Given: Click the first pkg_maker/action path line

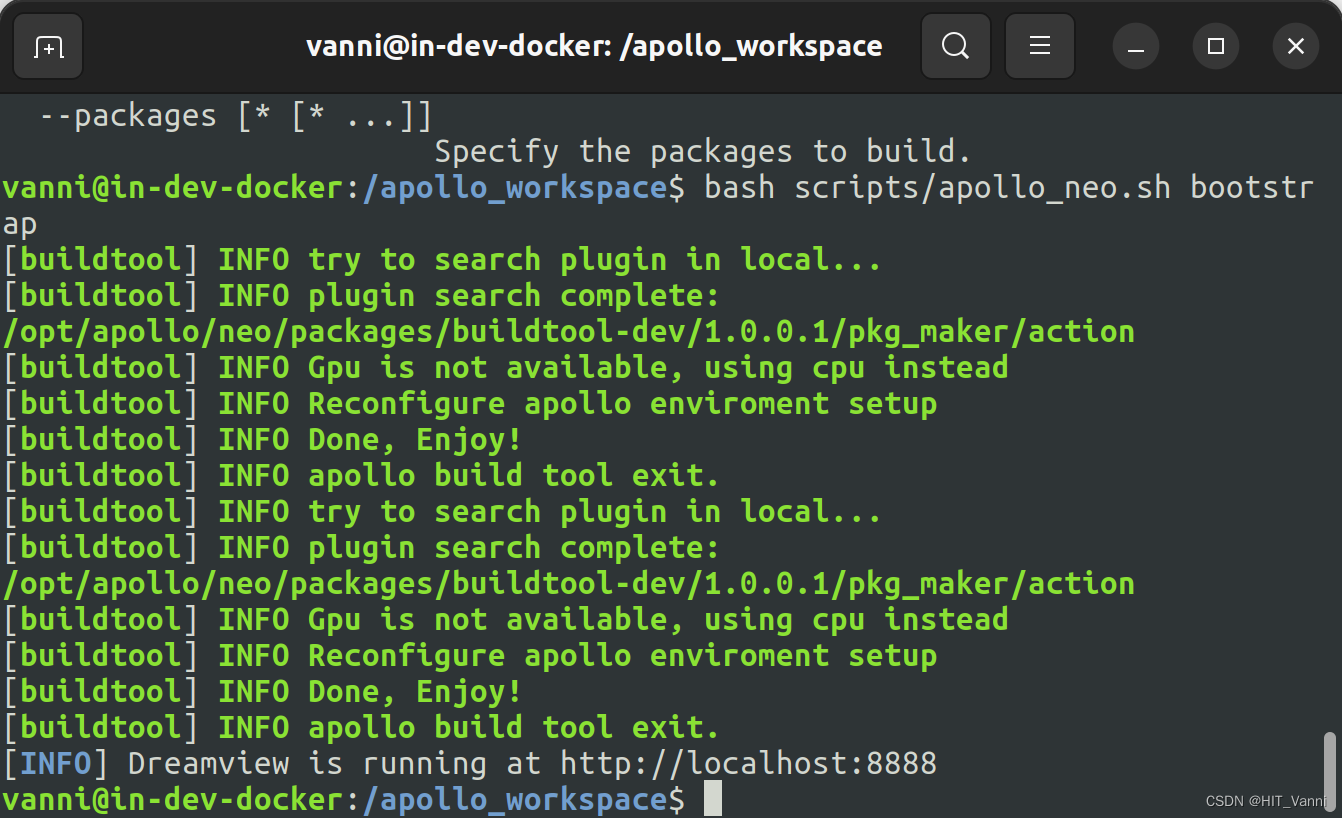Looking at the screenshot, I should pyautogui.click(x=569, y=332).
